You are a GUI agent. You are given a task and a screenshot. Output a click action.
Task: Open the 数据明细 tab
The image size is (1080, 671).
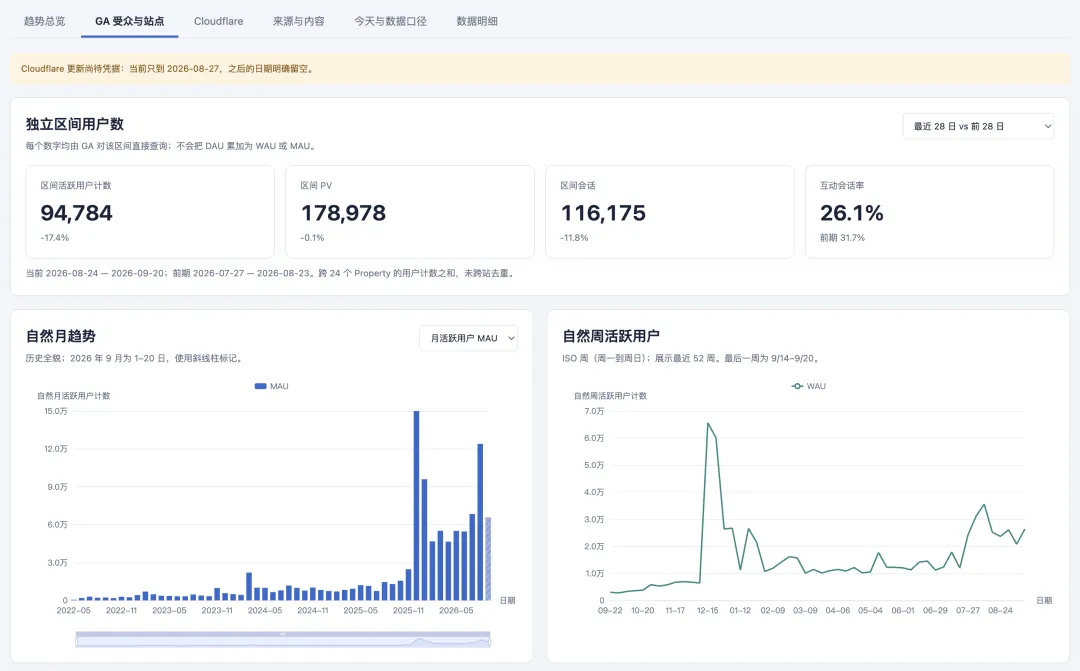click(x=477, y=21)
